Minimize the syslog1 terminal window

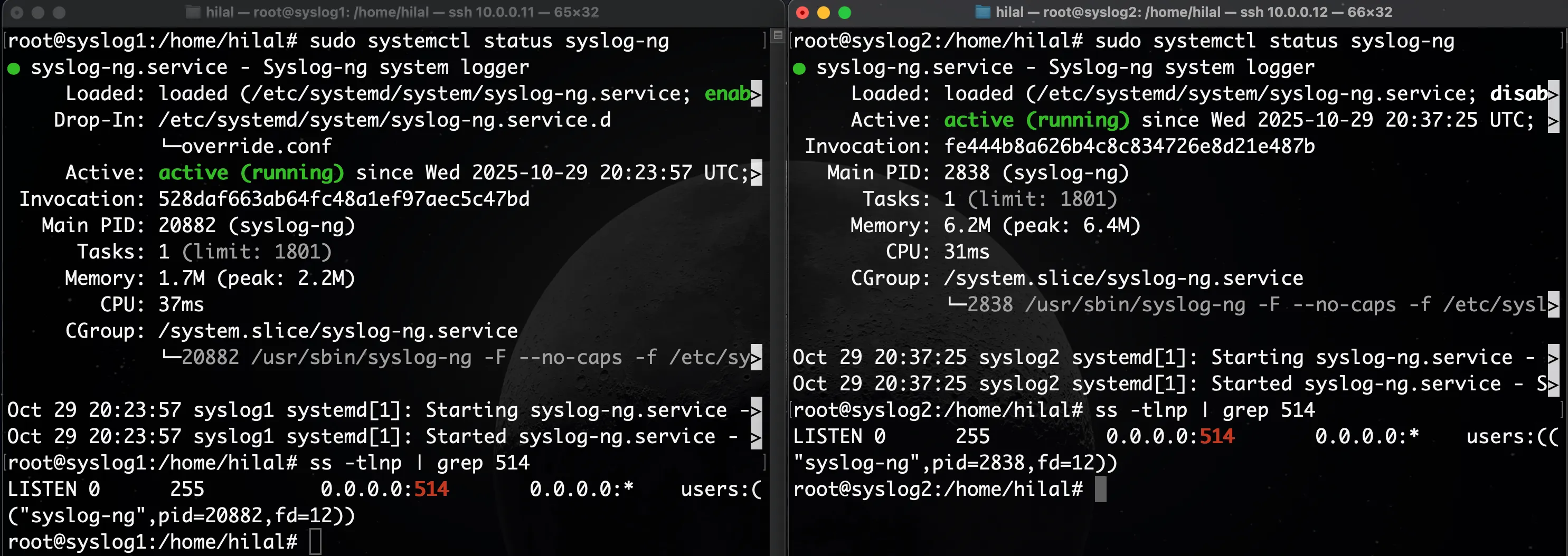click(37, 12)
